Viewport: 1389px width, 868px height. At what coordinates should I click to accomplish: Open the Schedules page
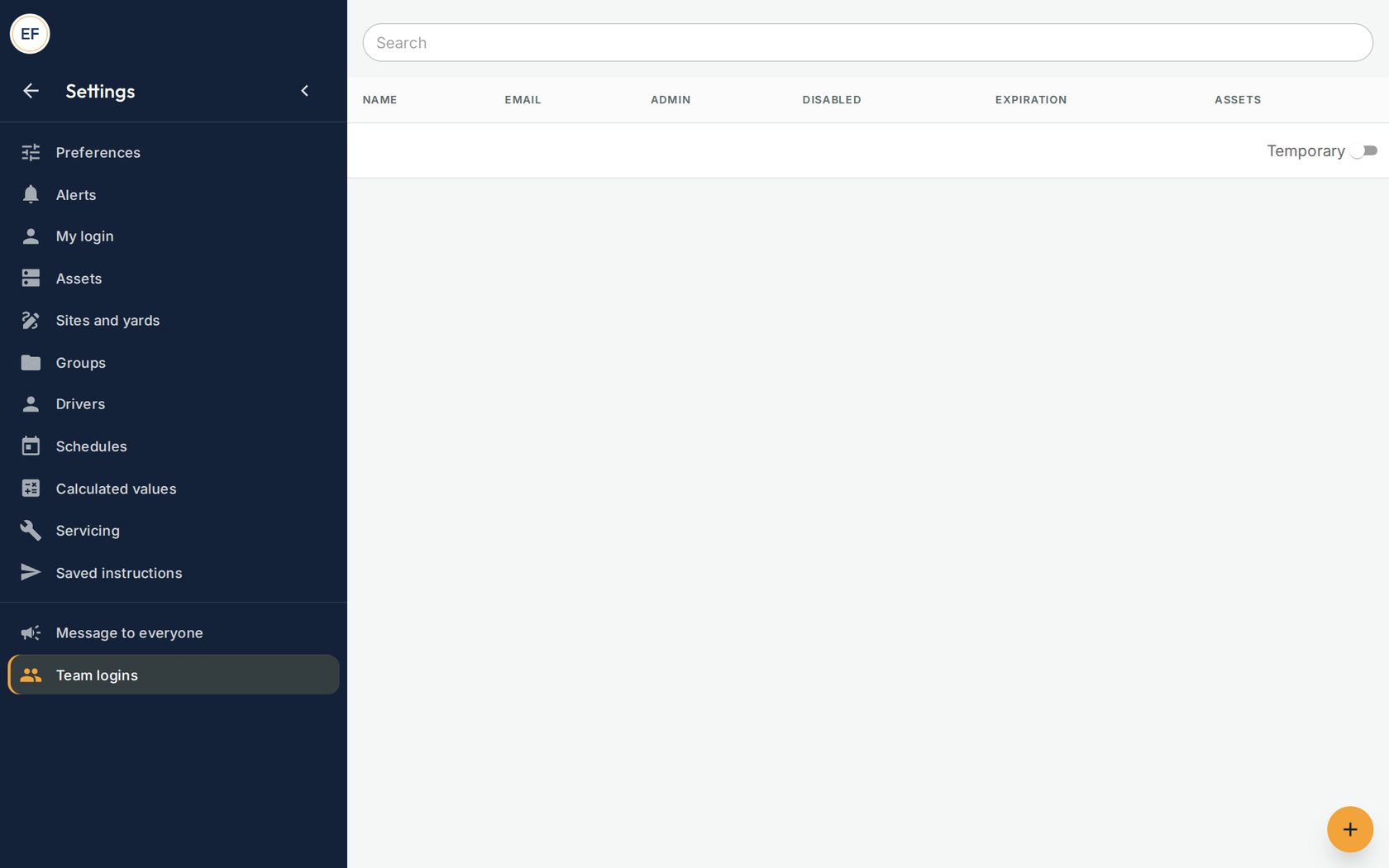pyautogui.click(x=174, y=446)
